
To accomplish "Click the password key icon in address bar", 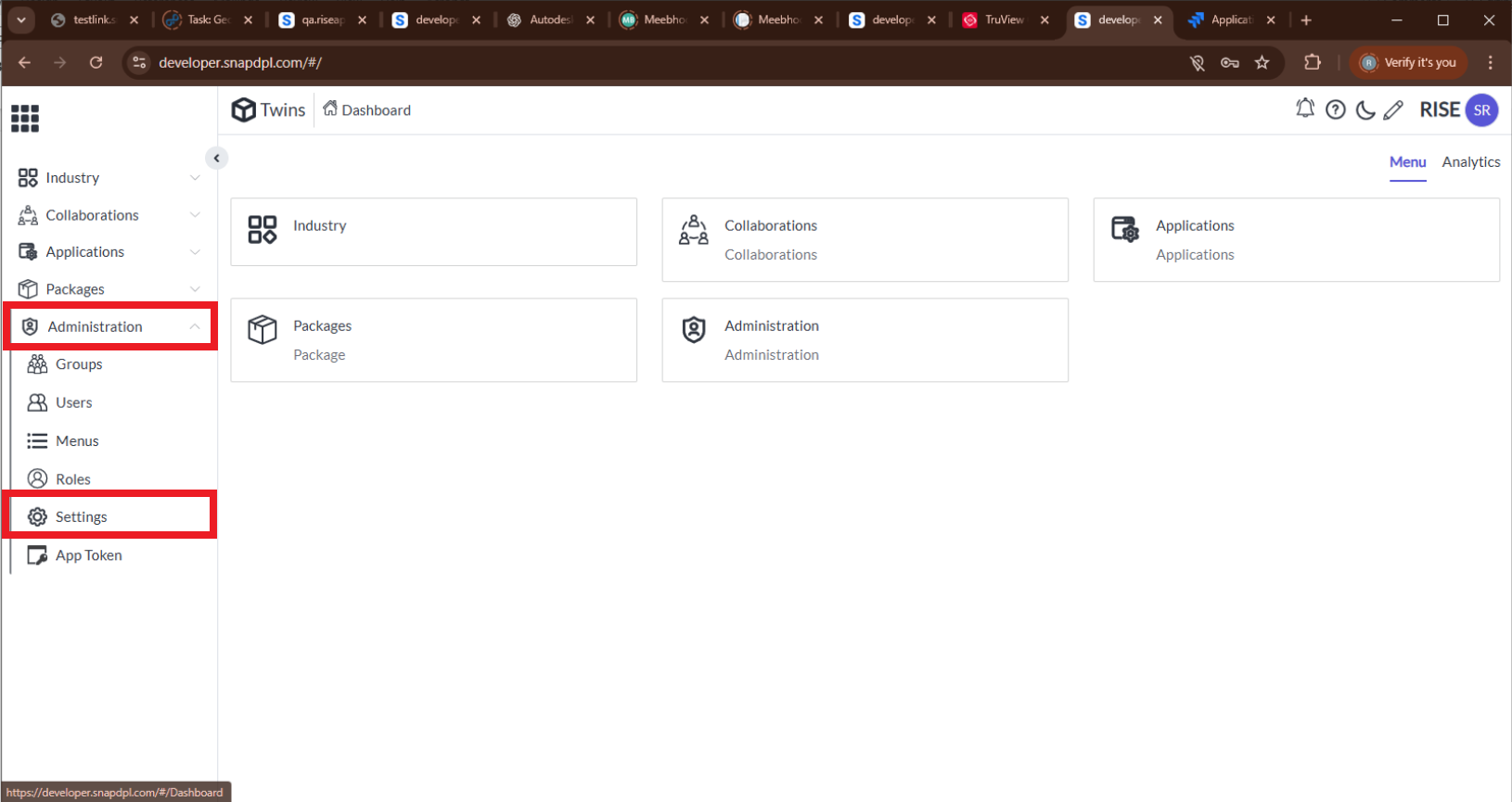I will pos(1229,62).
